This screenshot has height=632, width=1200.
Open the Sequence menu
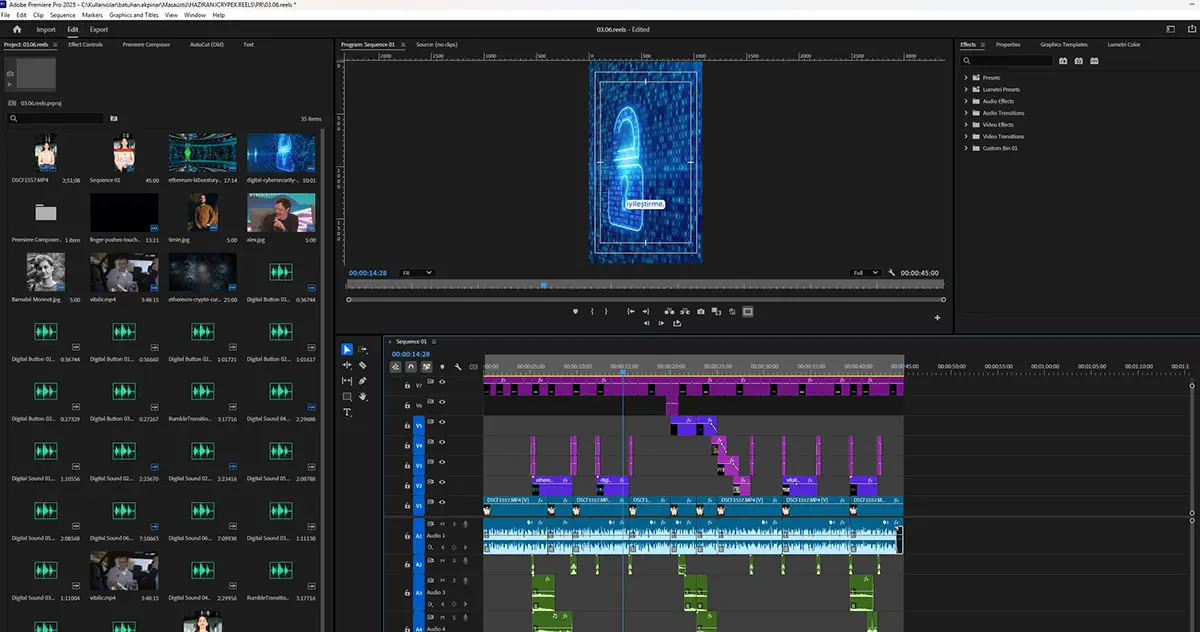pyautogui.click(x=63, y=15)
